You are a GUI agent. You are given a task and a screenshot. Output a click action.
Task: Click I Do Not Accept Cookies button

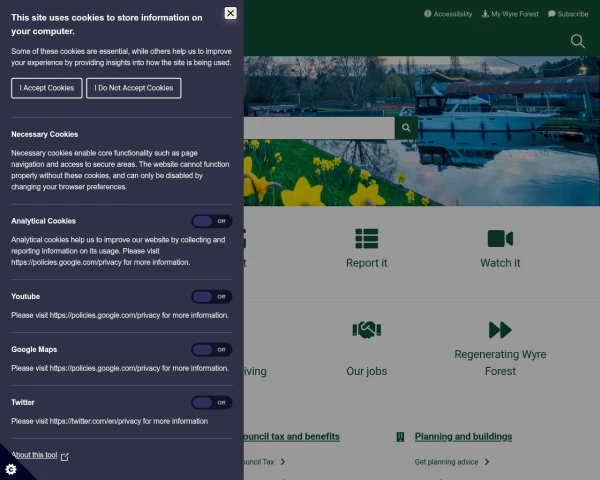pos(134,88)
